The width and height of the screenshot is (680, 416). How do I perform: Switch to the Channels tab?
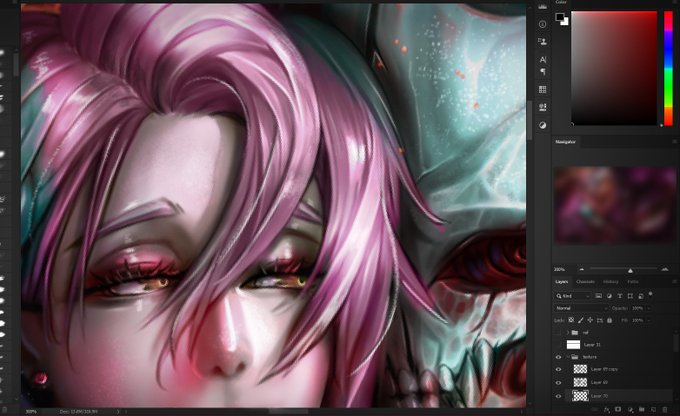(585, 282)
